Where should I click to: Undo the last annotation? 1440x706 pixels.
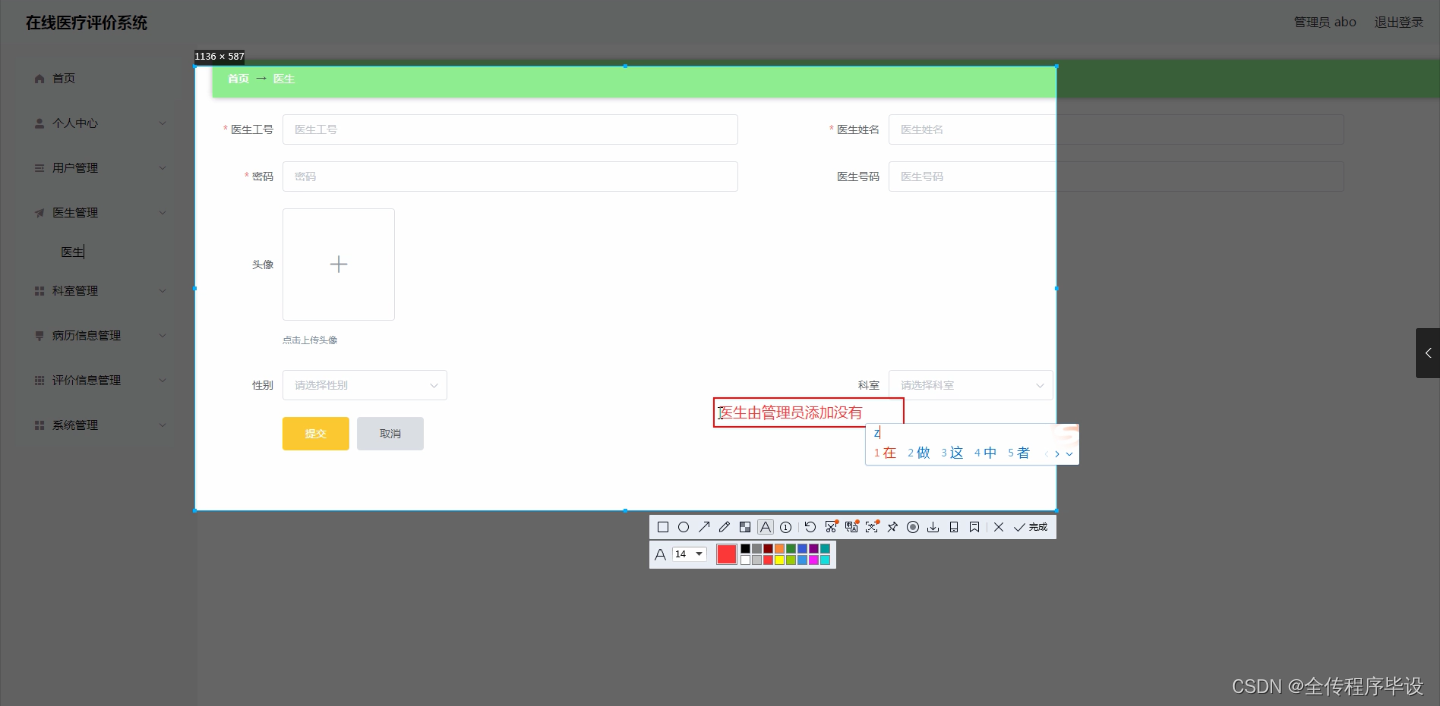click(x=810, y=527)
